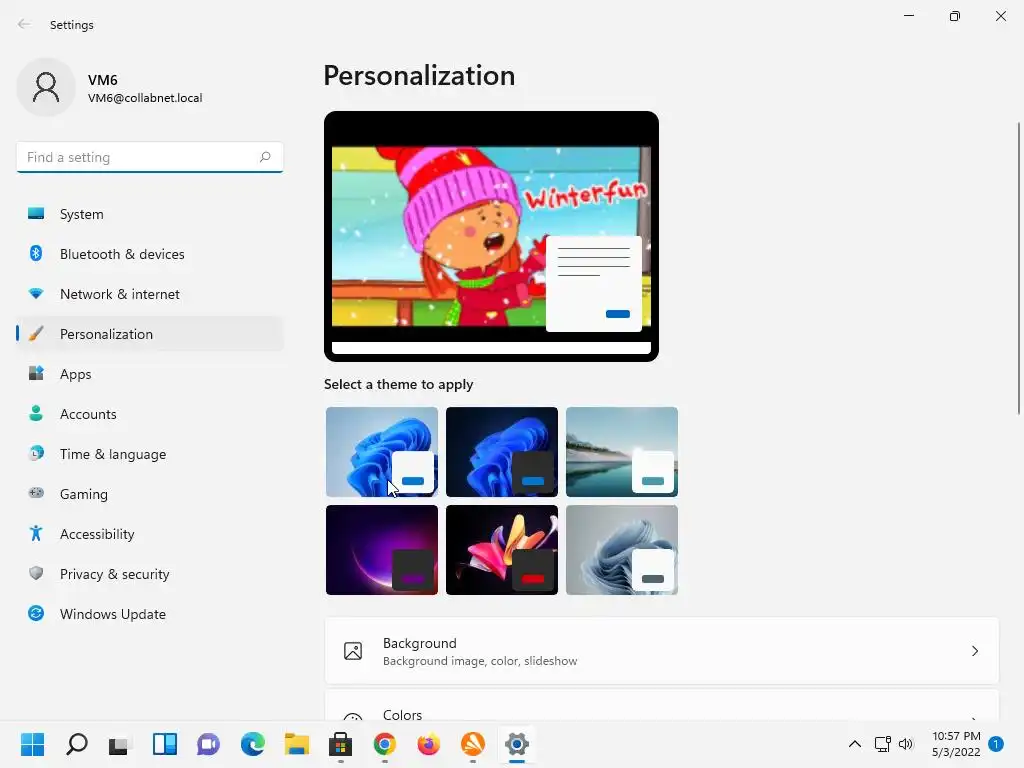This screenshot has height=768, width=1024.
Task: Click the vertical scrollbar on right
Action: (x=1019, y=268)
